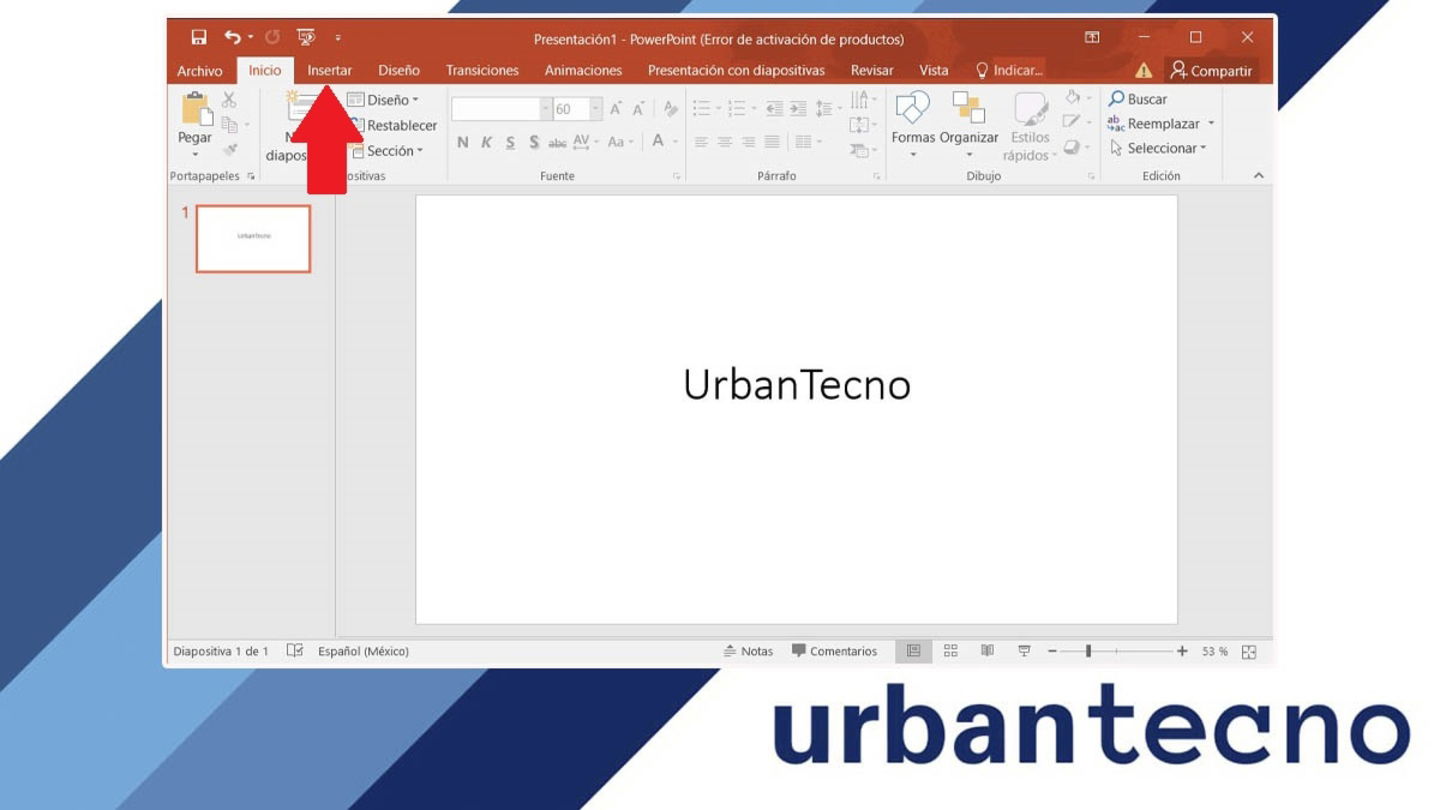Switch to the Vista tab

[933, 71]
